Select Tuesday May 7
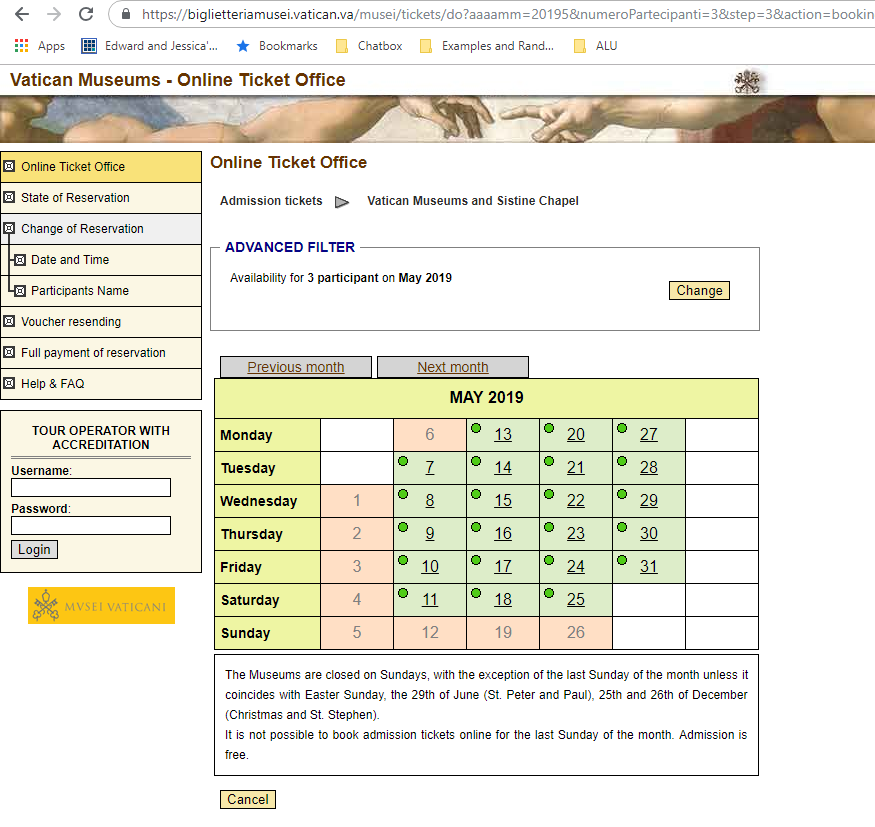Screen dimensions: 875x827 [430, 468]
